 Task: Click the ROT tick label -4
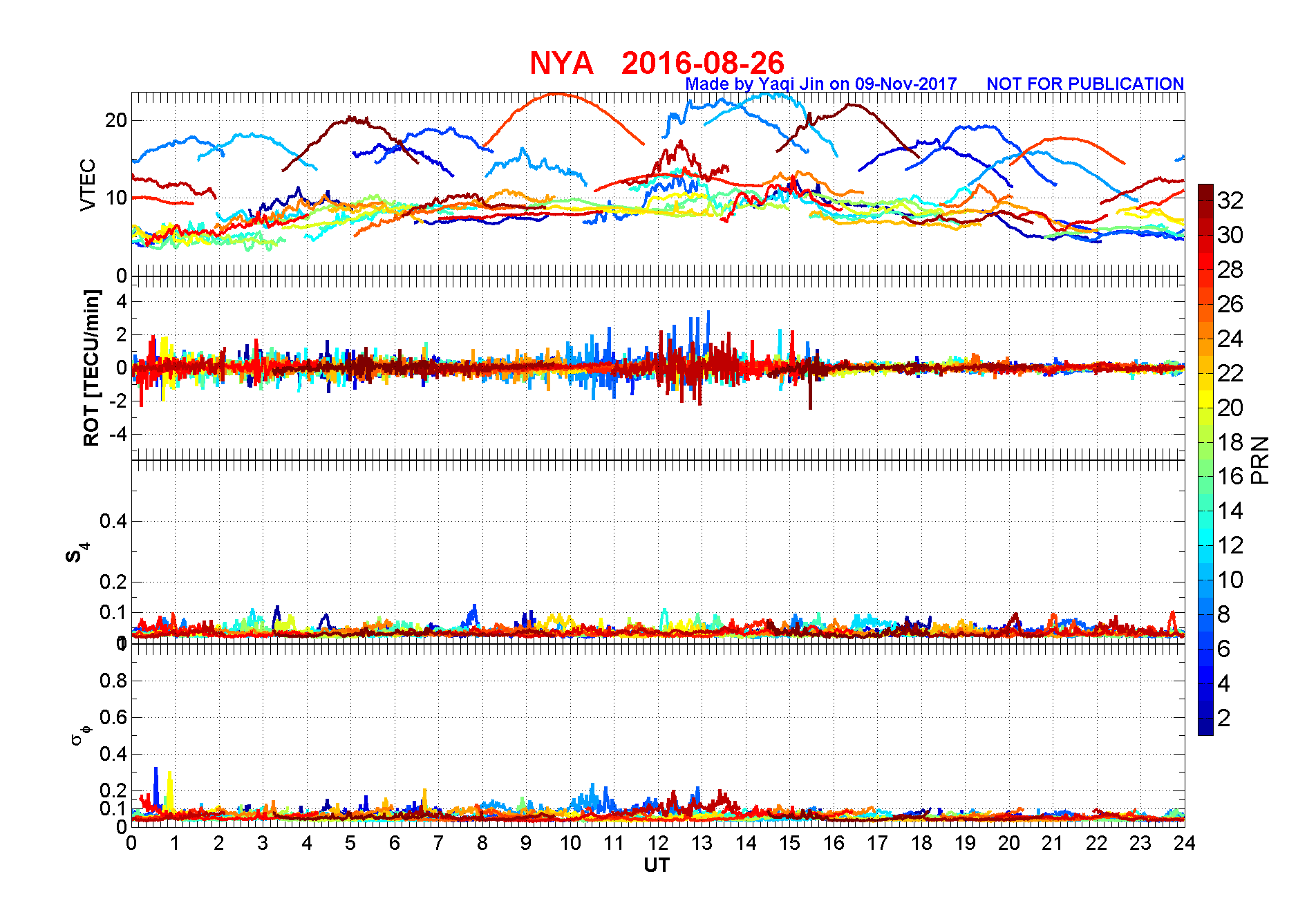[x=117, y=435]
